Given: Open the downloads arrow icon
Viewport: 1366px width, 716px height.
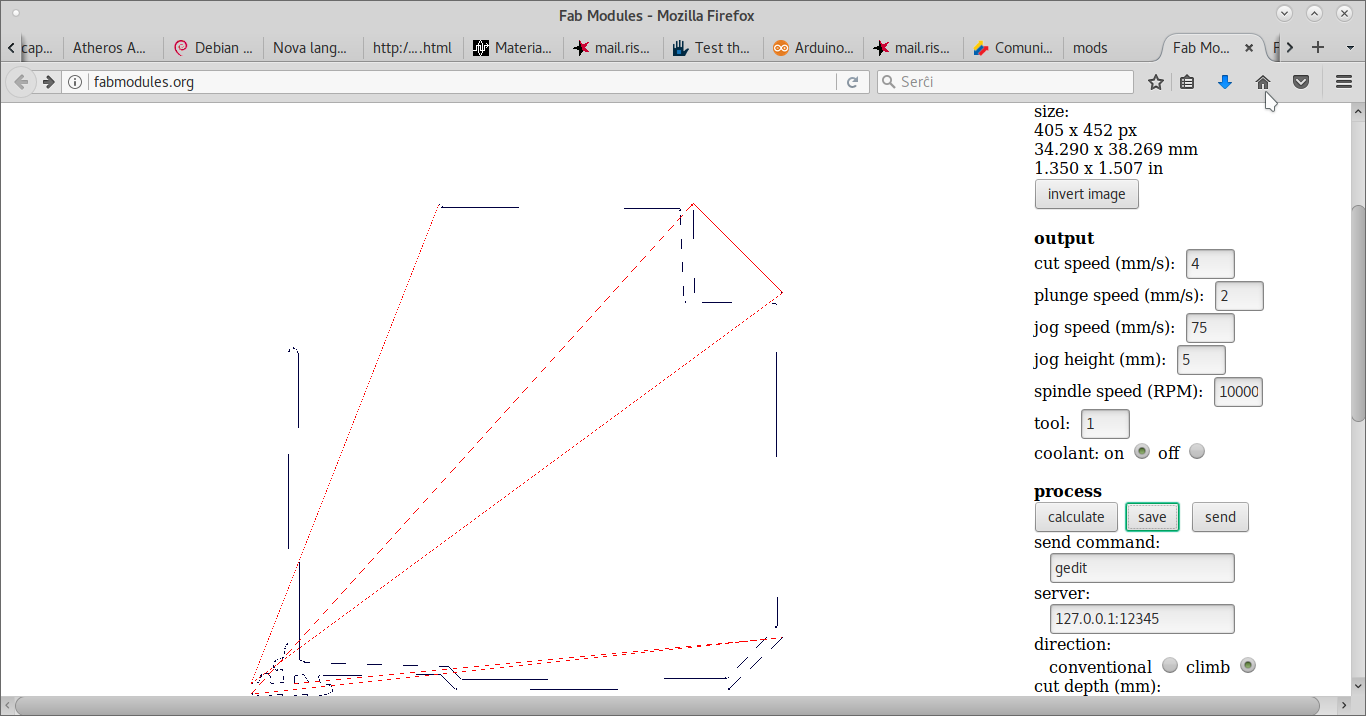Looking at the screenshot, I should point(1225,82).
